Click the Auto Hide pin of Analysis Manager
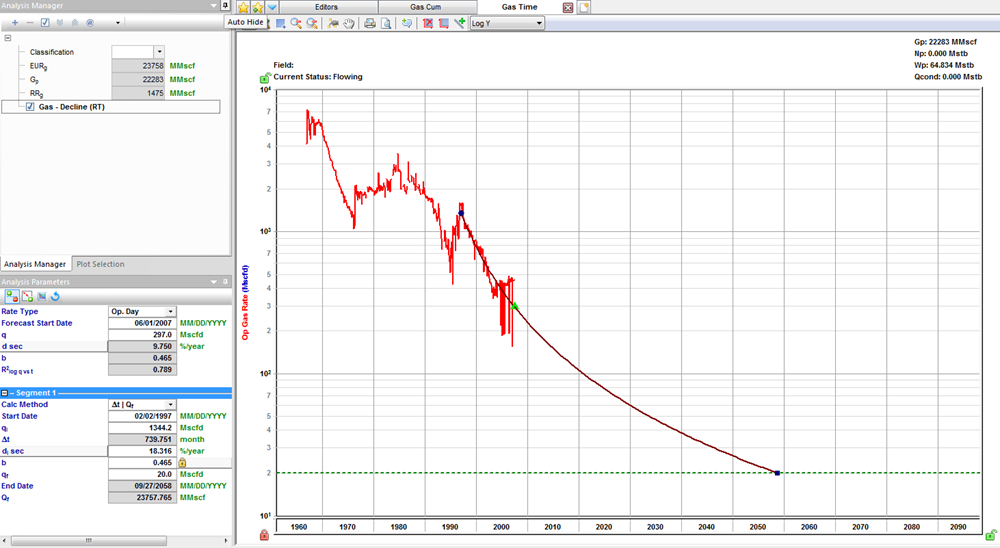Screen dimensions: 1000x548 (x=225, y=5)
